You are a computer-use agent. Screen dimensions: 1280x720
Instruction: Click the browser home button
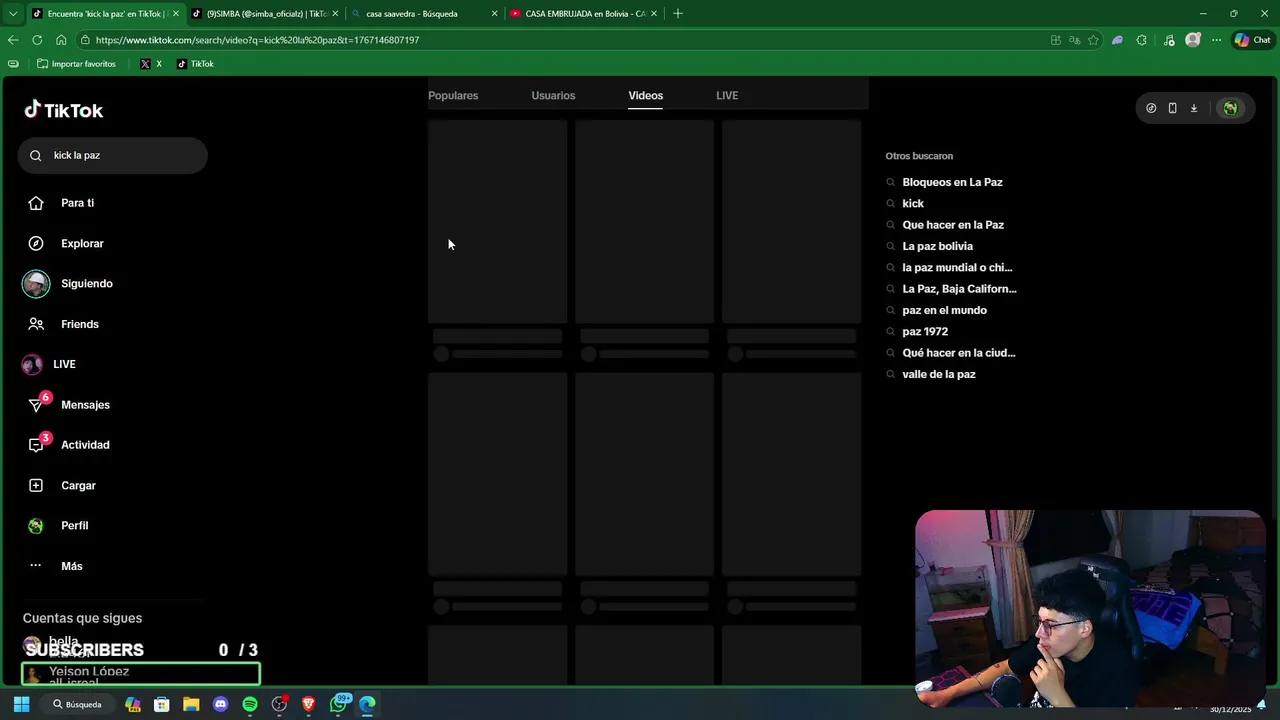click(x=61, y=40)
